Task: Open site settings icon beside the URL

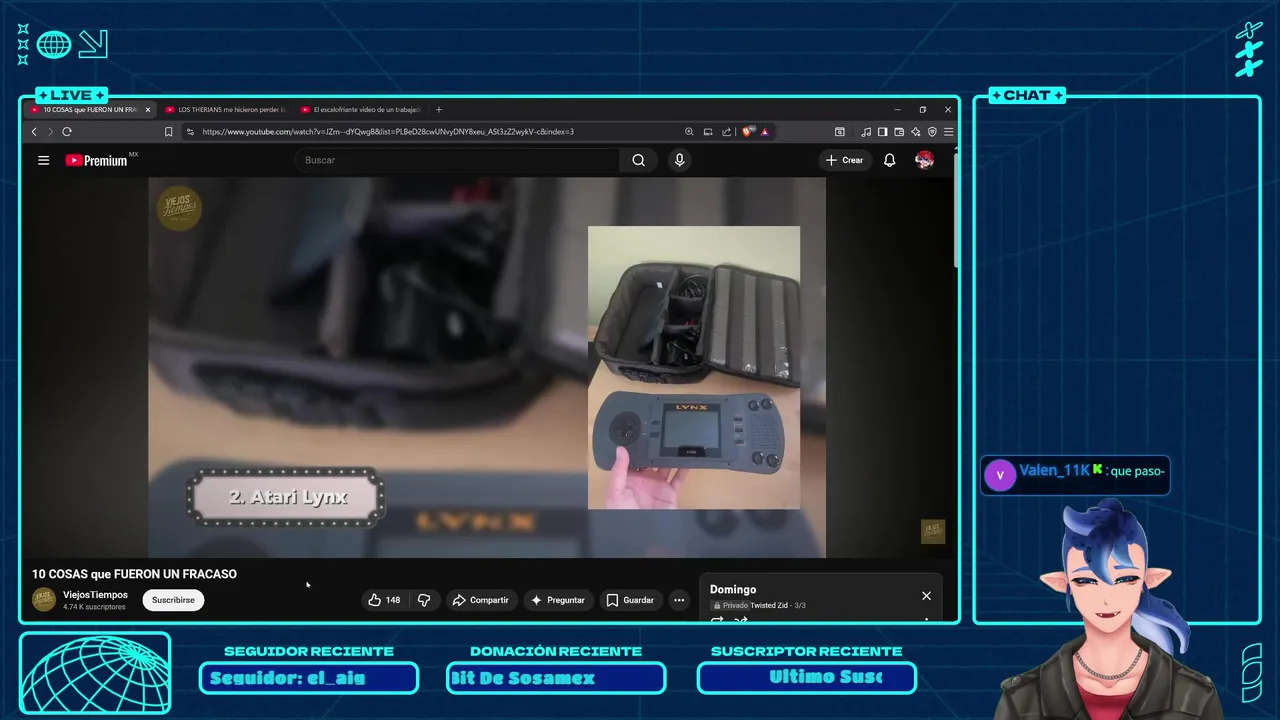Action: [190, 132]
